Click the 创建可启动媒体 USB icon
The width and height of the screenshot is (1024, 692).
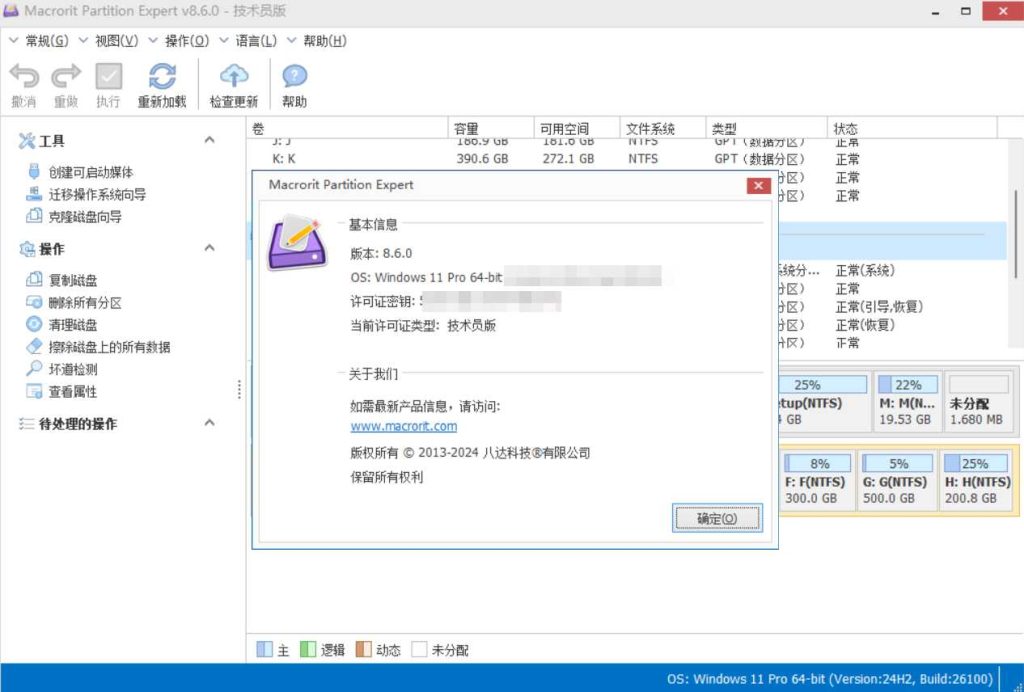tap(34, 172)
